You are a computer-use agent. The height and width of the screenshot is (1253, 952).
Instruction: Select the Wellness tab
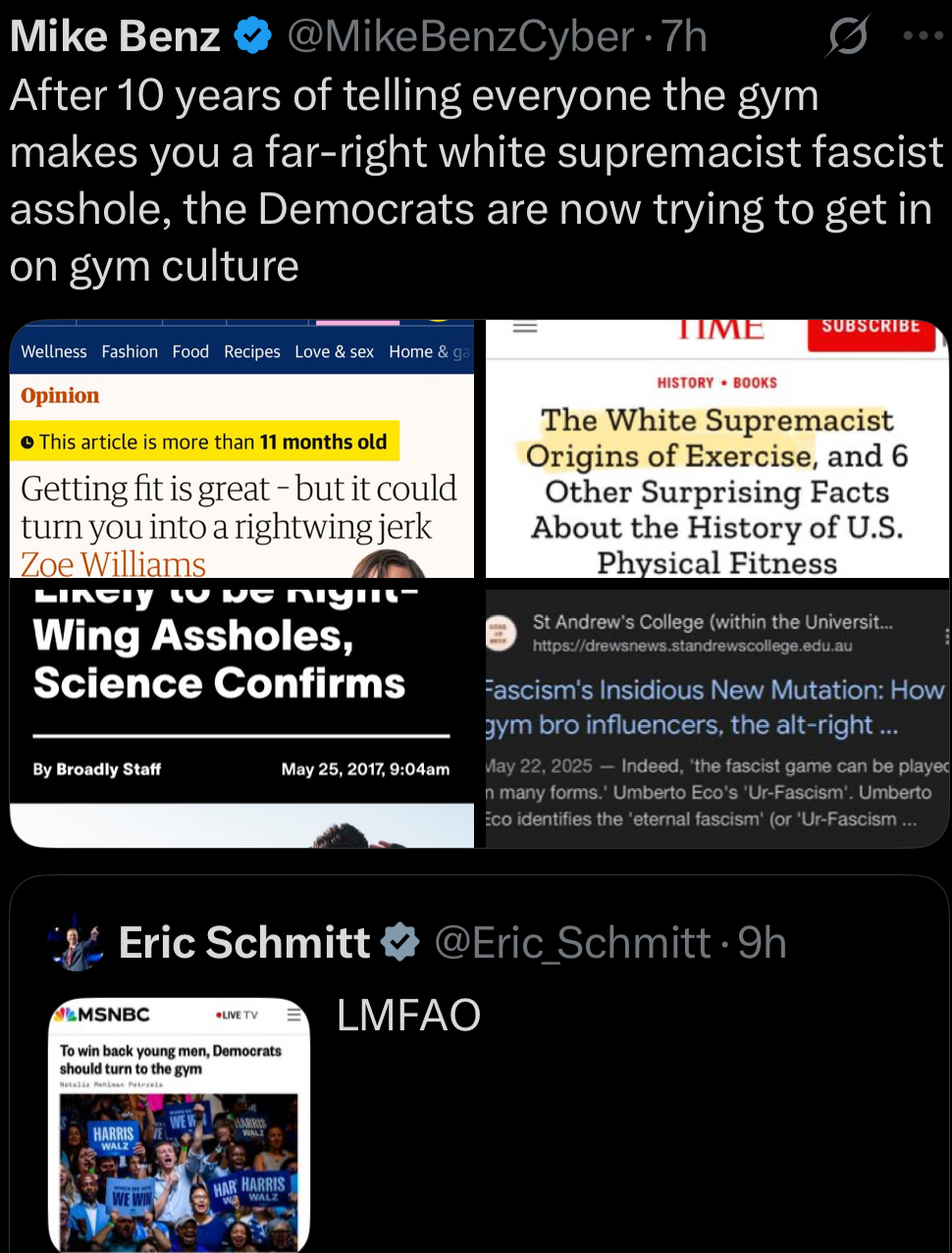coord(54,351)
